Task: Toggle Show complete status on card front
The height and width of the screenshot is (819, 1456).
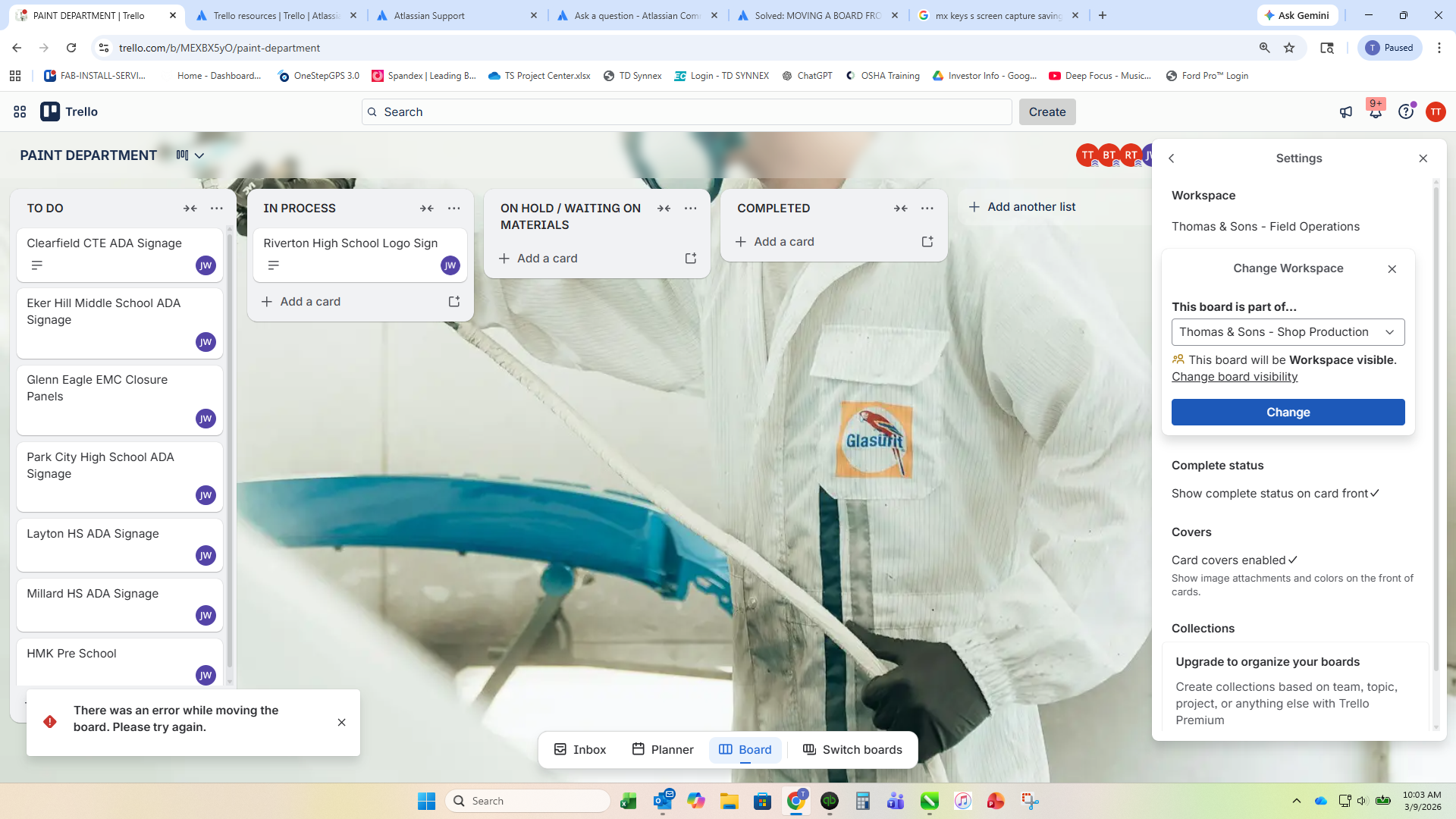Action: [x=1276, y=494]
